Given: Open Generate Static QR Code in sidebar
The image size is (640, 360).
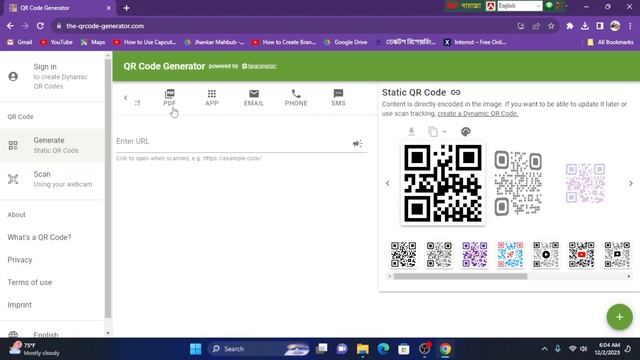Looking at the screenshot, I should 52,145.
